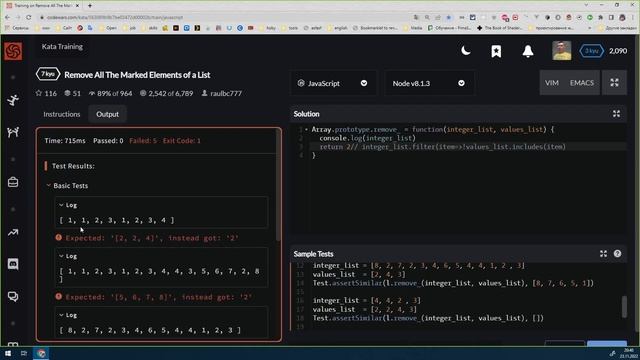
Task: Click the output panel vertical scrollbar
Action: [278, 186]
